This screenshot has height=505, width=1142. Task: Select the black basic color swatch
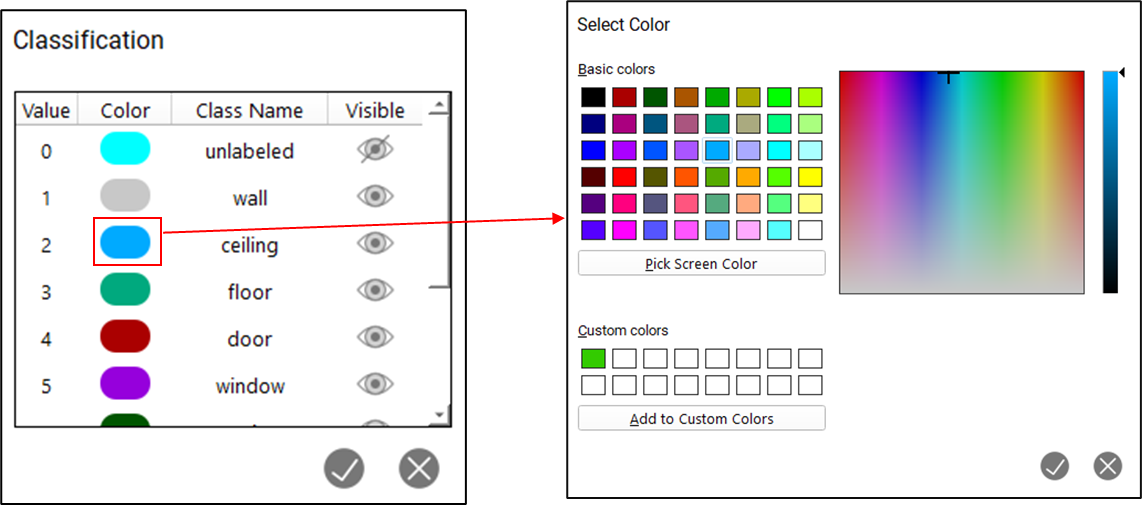tap(594, 97)
